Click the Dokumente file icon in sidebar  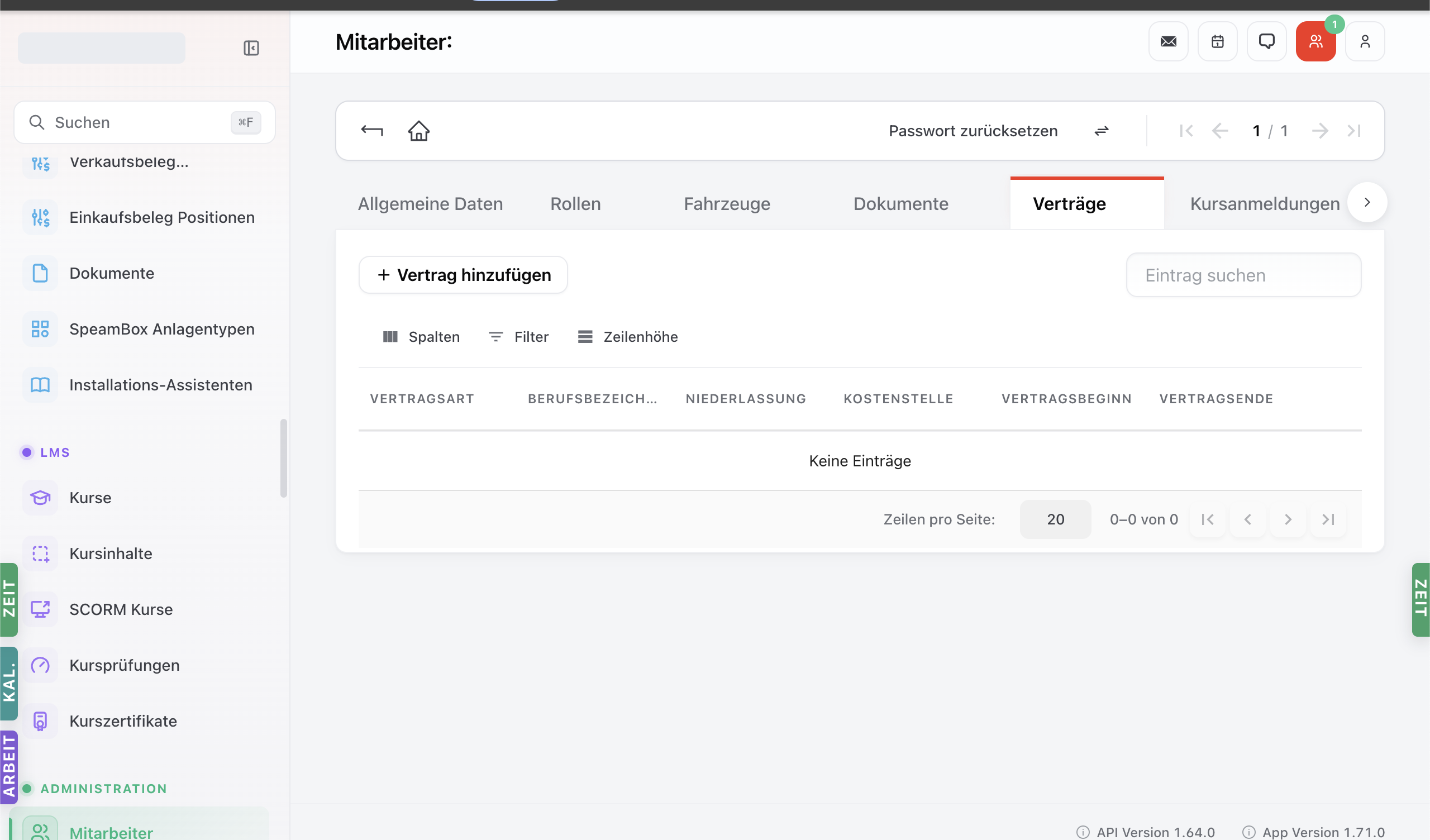pyautogui.click(x=40, y=273)
